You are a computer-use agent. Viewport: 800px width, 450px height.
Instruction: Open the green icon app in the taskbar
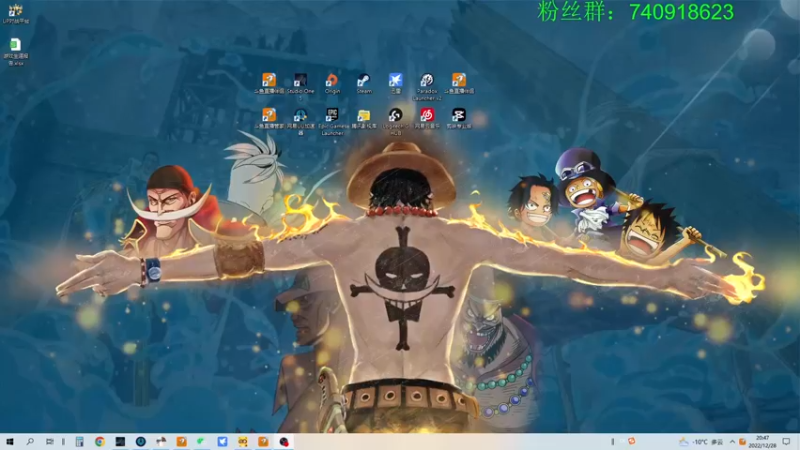point(202,441)
